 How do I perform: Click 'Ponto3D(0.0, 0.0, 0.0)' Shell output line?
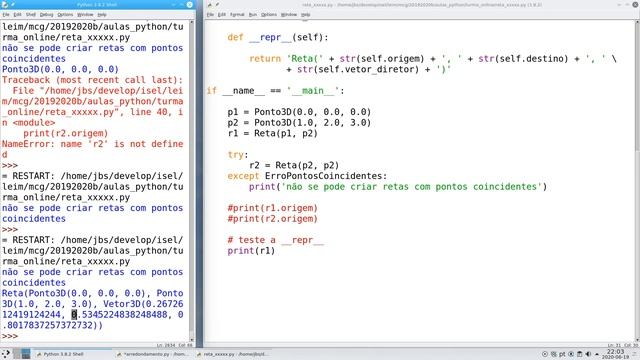[x=60, y=69]
